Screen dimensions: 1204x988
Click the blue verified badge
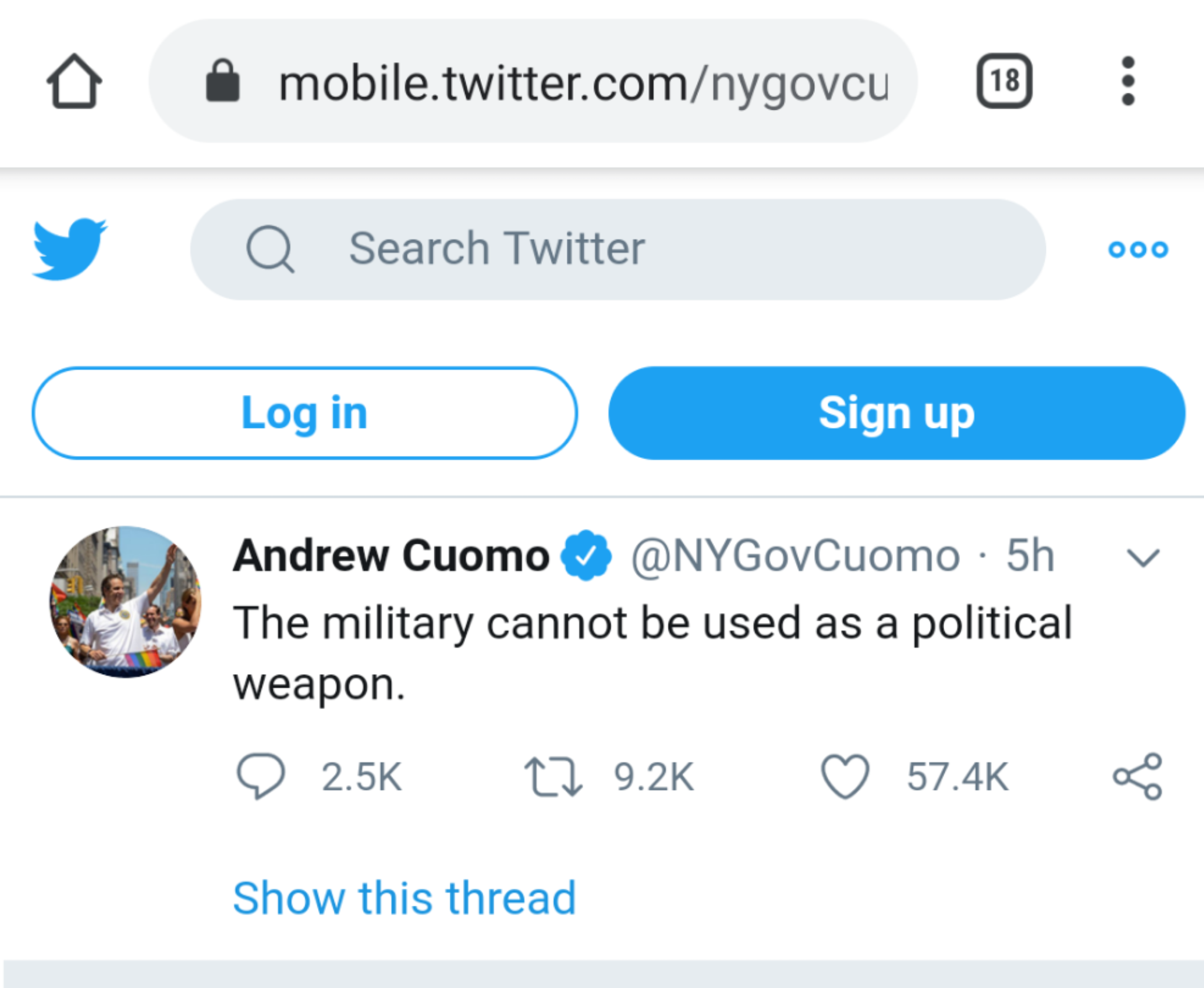tap(586, 555)
